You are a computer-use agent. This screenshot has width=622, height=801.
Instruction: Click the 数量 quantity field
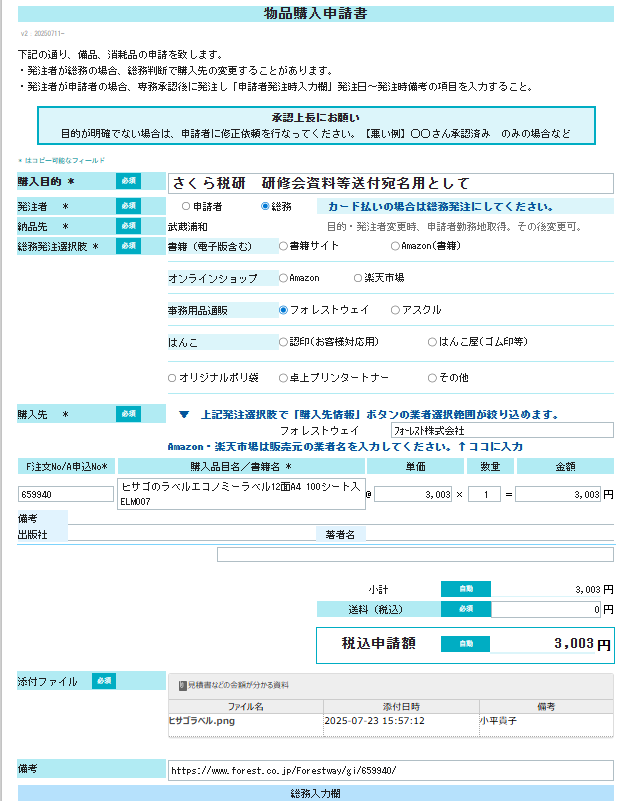(x=484, y=494)
